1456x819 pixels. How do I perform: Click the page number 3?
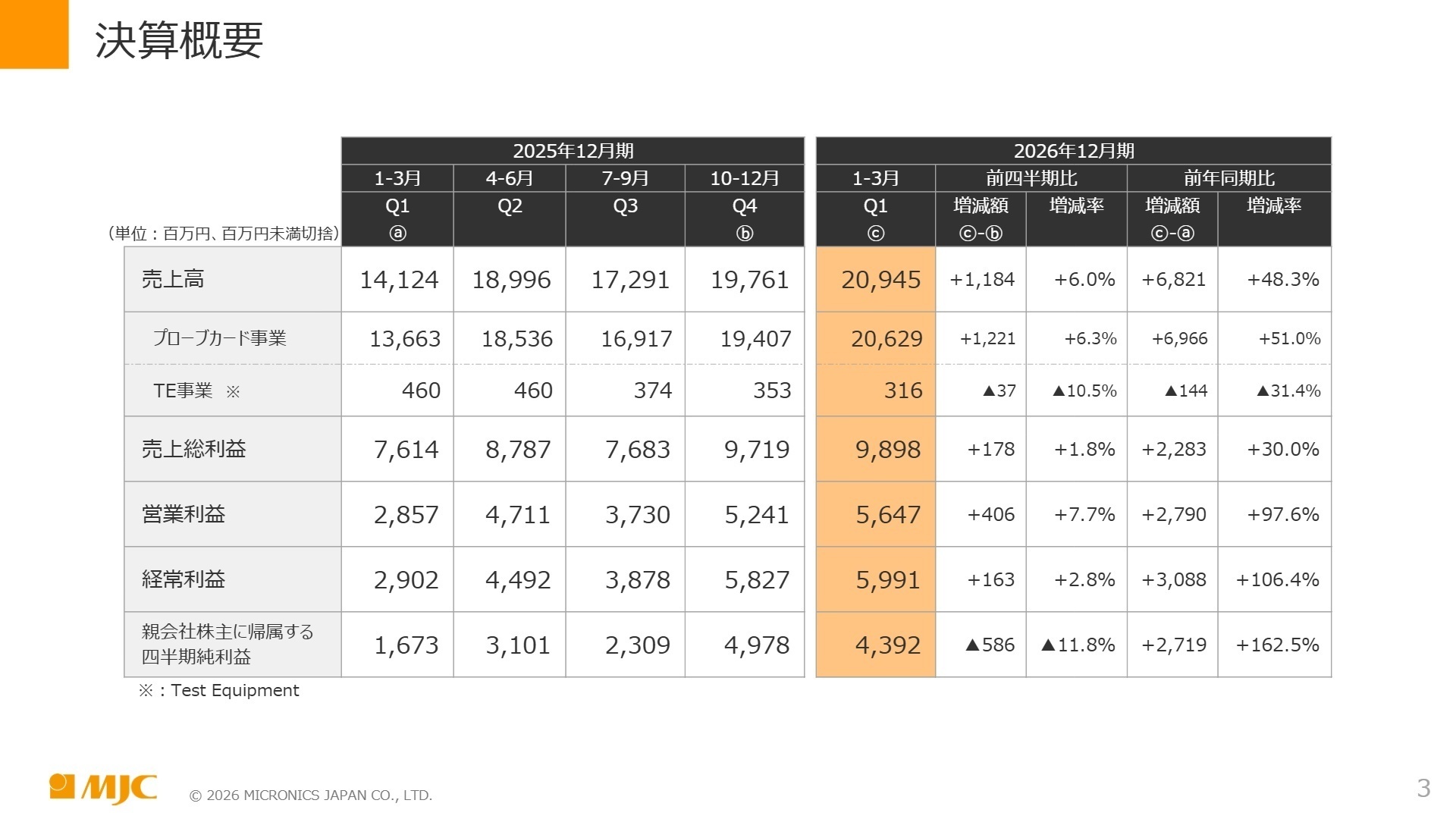click(1423, 789)
